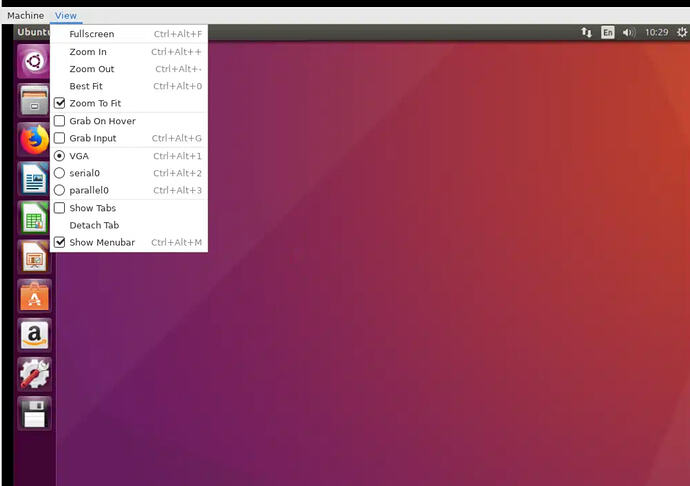Open System Settings gear-and-wrench icon

[34, 374]
